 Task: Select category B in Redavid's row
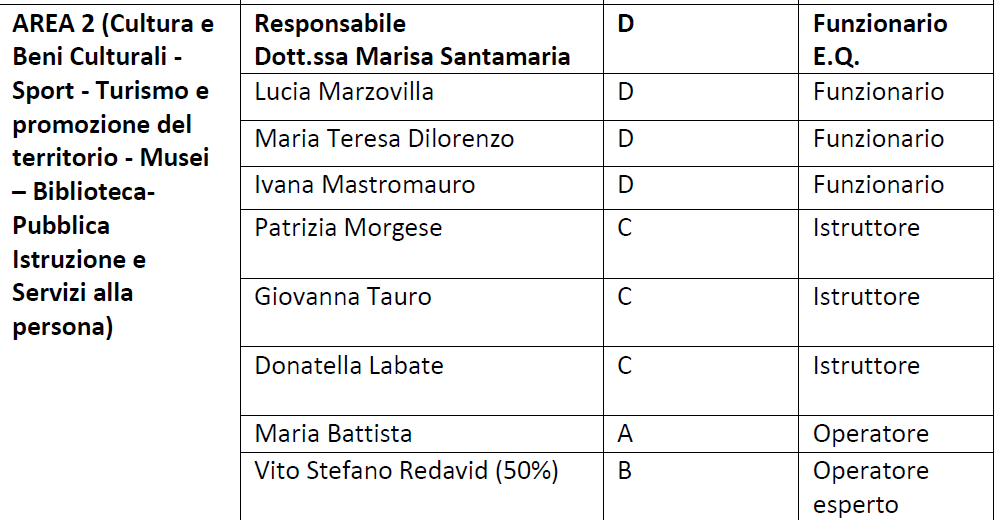point(625,470)
